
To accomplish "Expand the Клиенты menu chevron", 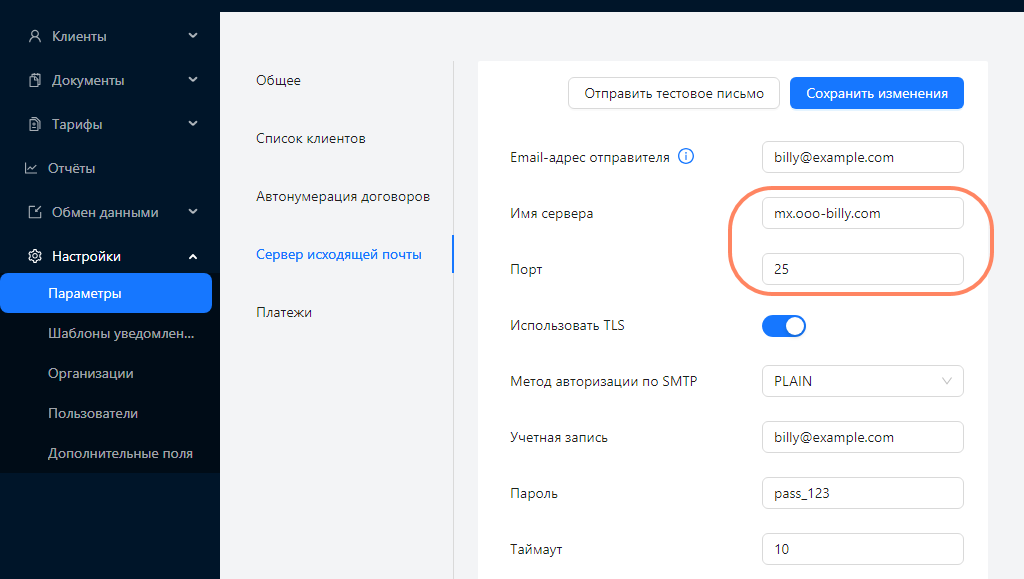I will point(193,37).
